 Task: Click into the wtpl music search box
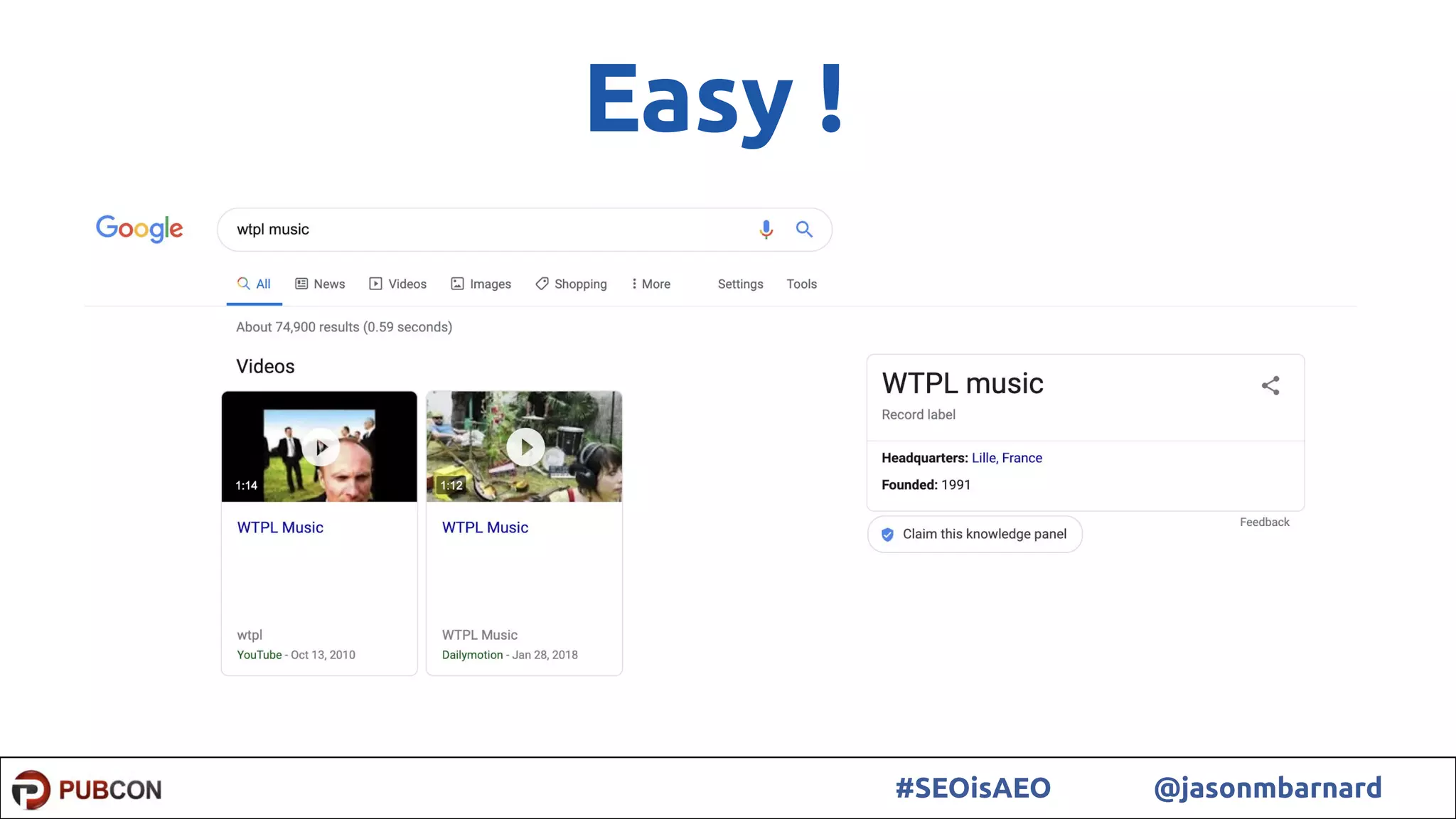point(483,229)
